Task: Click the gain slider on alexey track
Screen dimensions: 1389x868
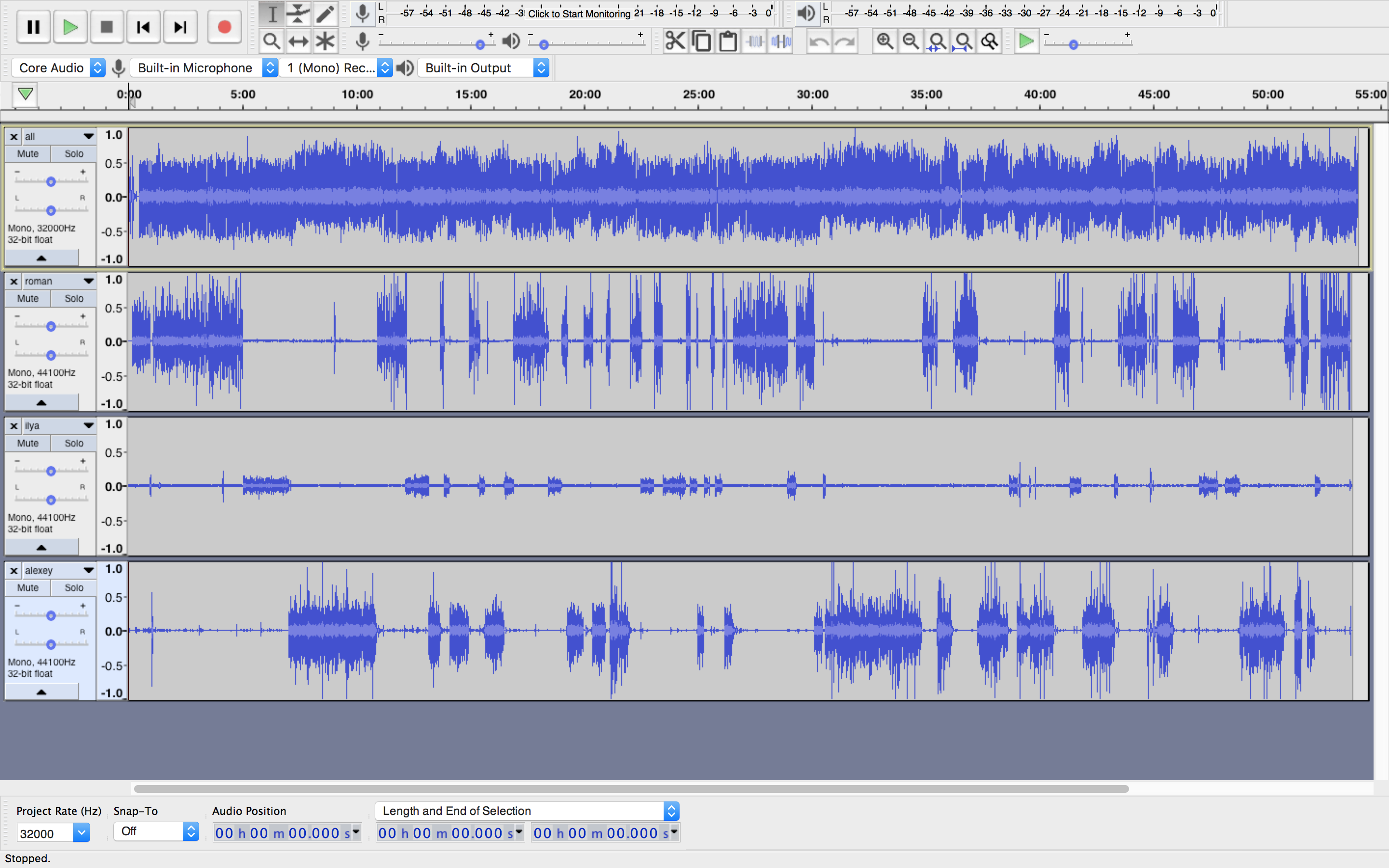Action: [51, 615]
